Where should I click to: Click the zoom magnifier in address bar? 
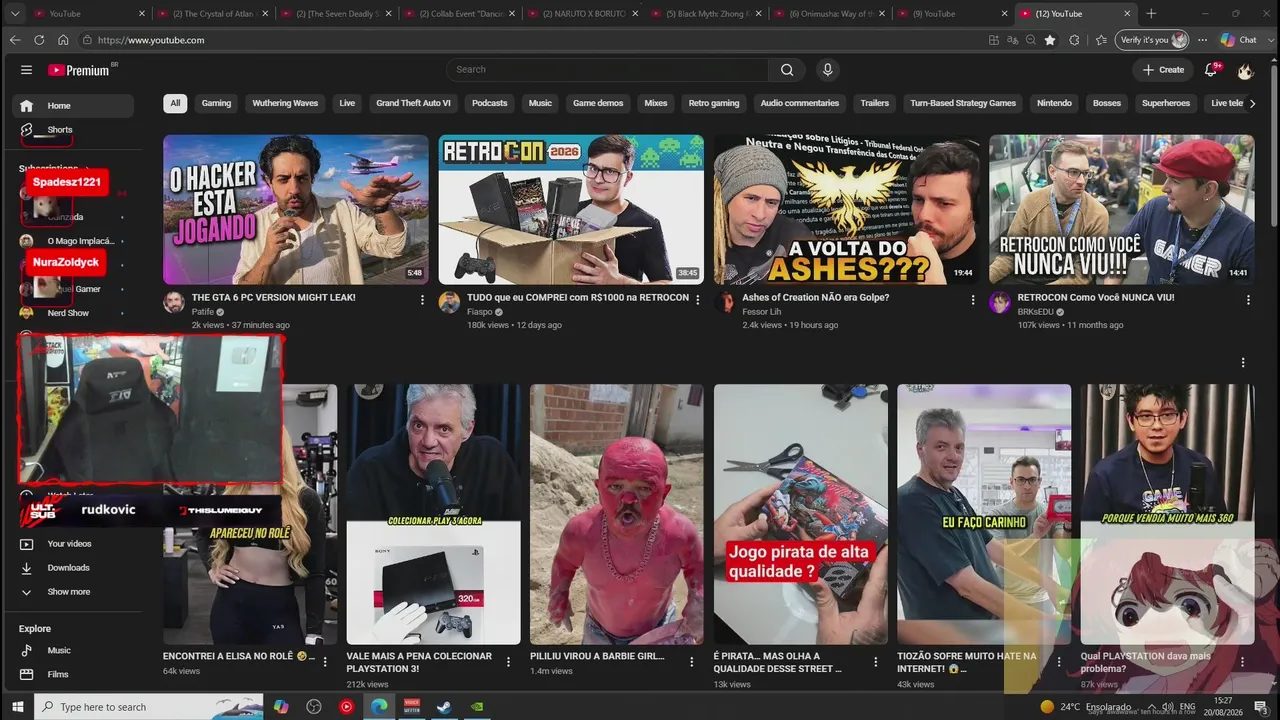[1031, 40]
